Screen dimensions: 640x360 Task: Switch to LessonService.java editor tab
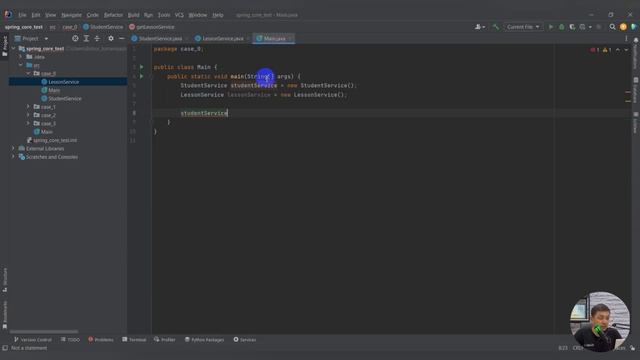coord(222,38)
